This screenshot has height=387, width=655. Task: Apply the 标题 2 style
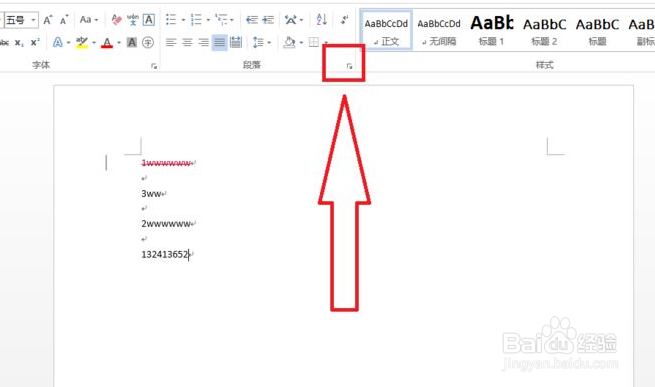544,31
